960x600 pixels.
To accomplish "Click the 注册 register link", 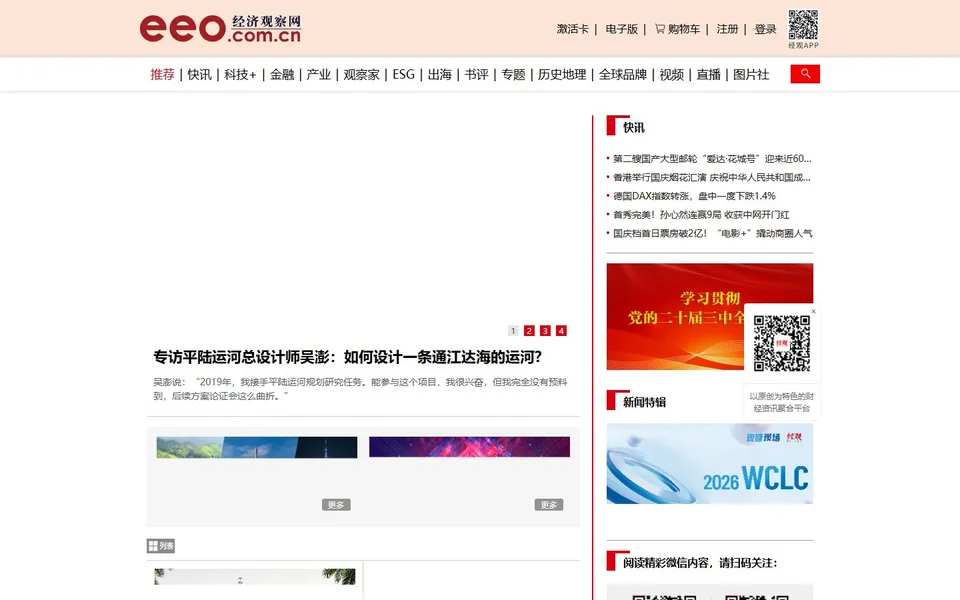I will [727, 29].
